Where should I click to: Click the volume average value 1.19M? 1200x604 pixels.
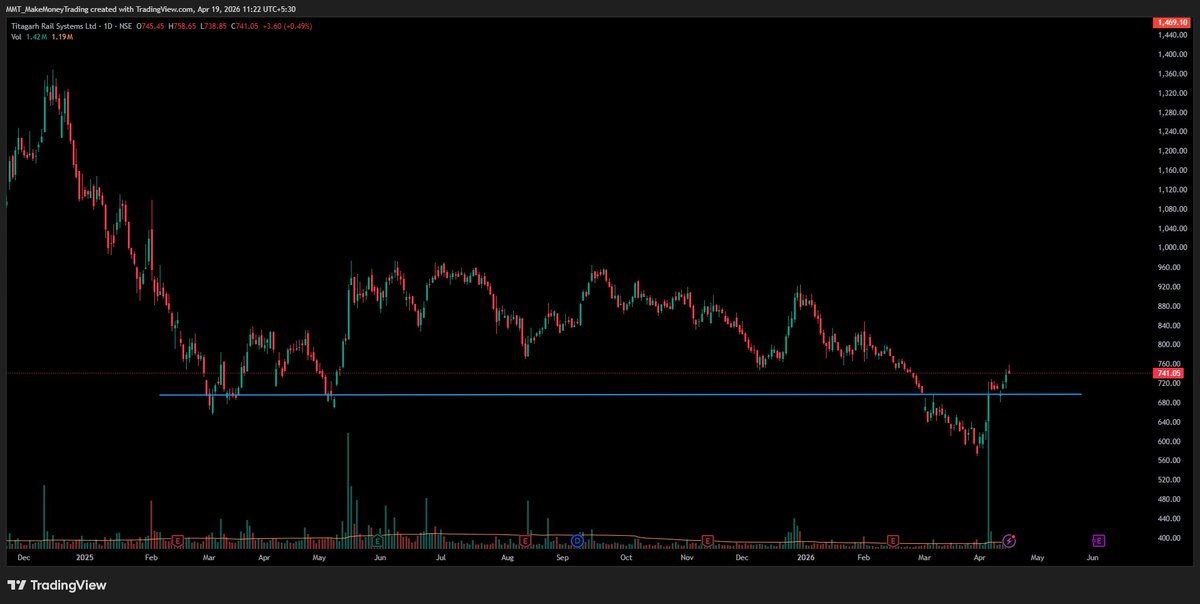click(62, 36)
